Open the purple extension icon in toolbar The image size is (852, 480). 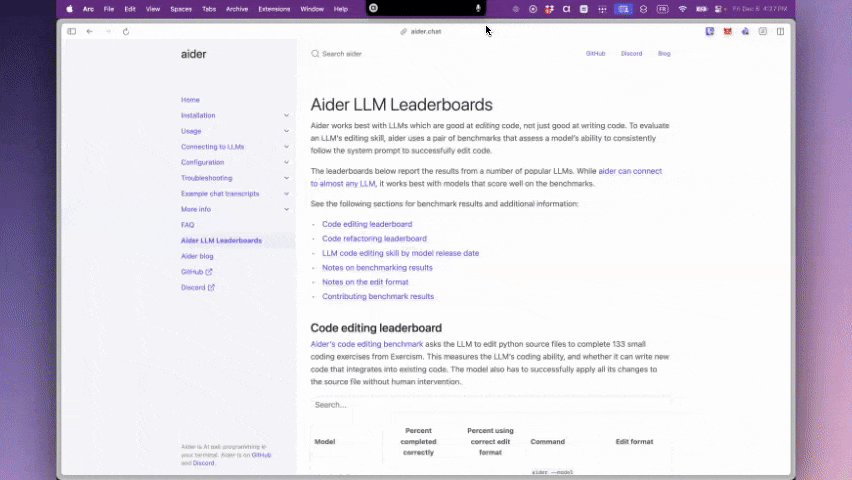[745, 32]
